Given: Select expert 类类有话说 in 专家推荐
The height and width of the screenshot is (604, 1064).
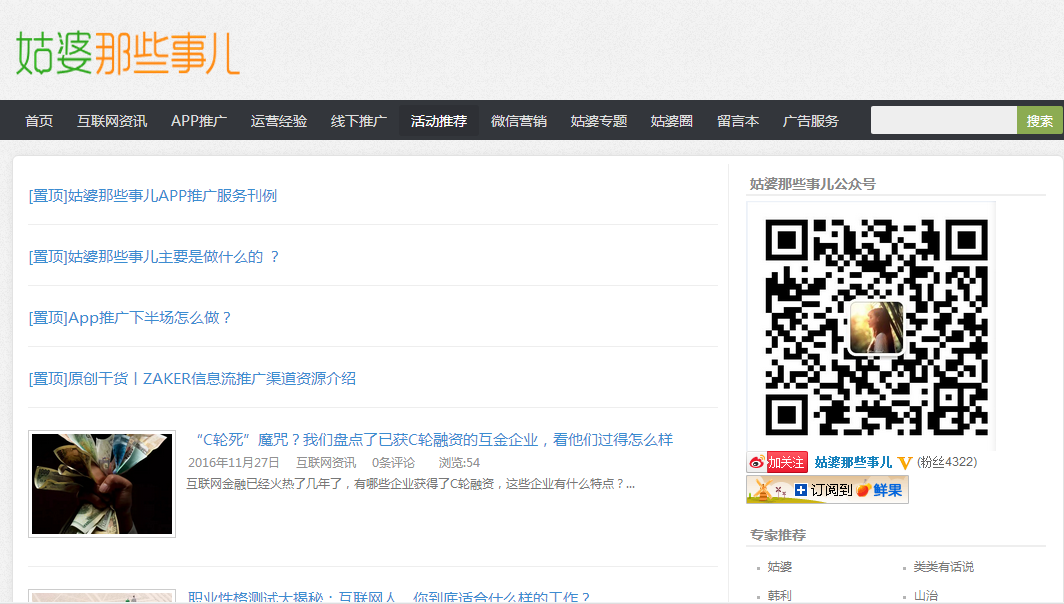Looking at the screenshot, I should tap(943, 567).
